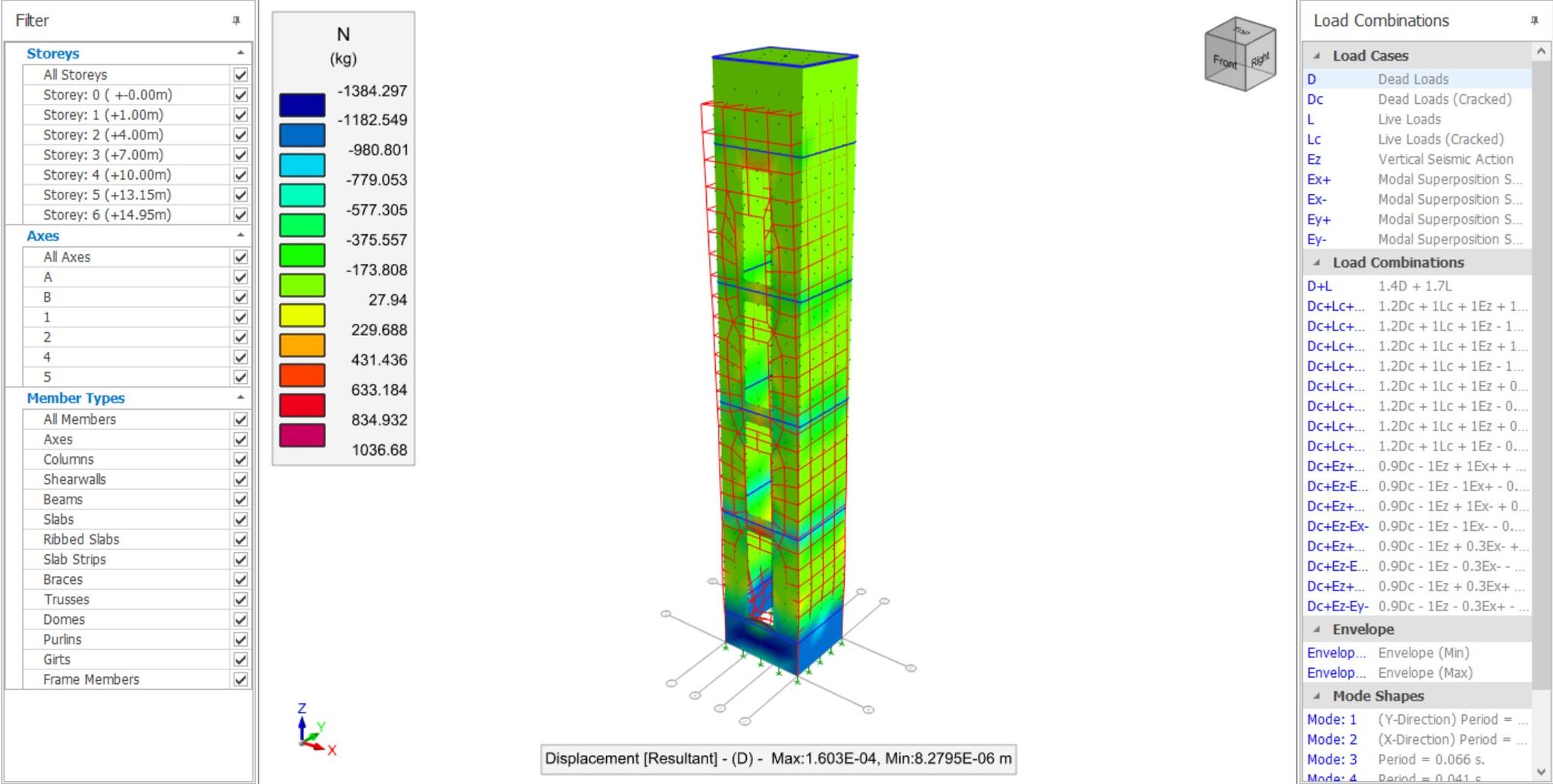Click scroll-up arrow in Load Combinations panel
The image size is (1553, 784).
coord(1541,52)
